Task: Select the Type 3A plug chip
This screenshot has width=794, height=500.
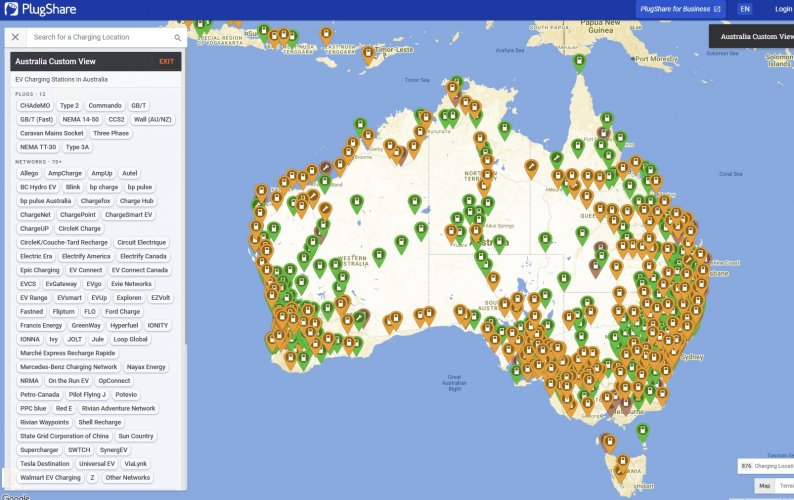Action: tap(77, 147)
